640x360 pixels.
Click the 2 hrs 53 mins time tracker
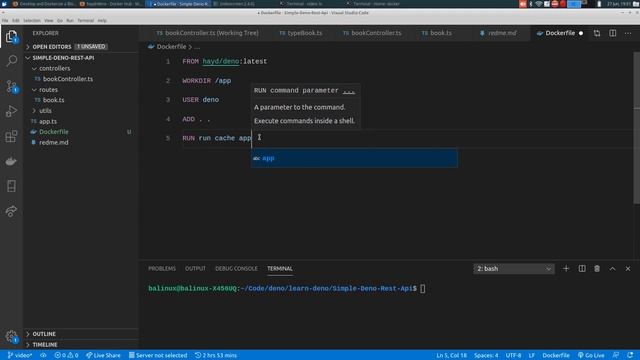click(x=216, y=355)
